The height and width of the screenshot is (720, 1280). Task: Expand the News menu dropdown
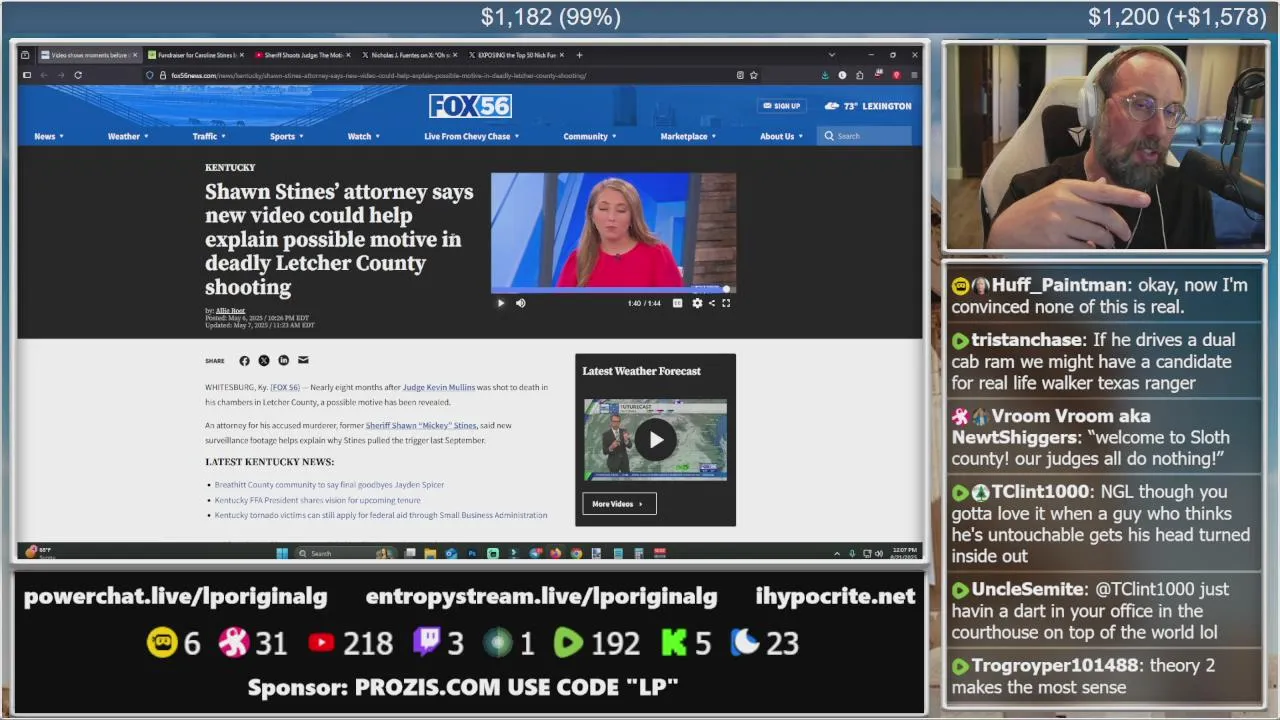click(x=49, y=136)
